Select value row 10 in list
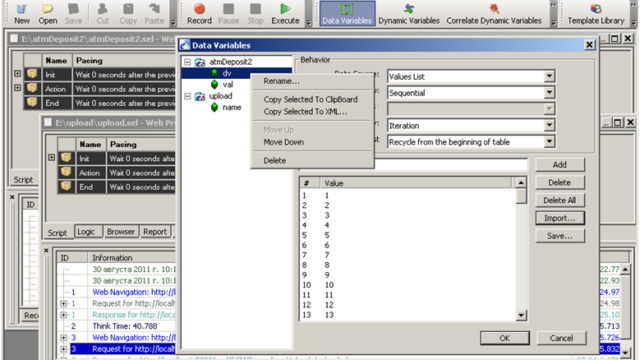This screenshot has height=360, width=640. tap(408, 285)
